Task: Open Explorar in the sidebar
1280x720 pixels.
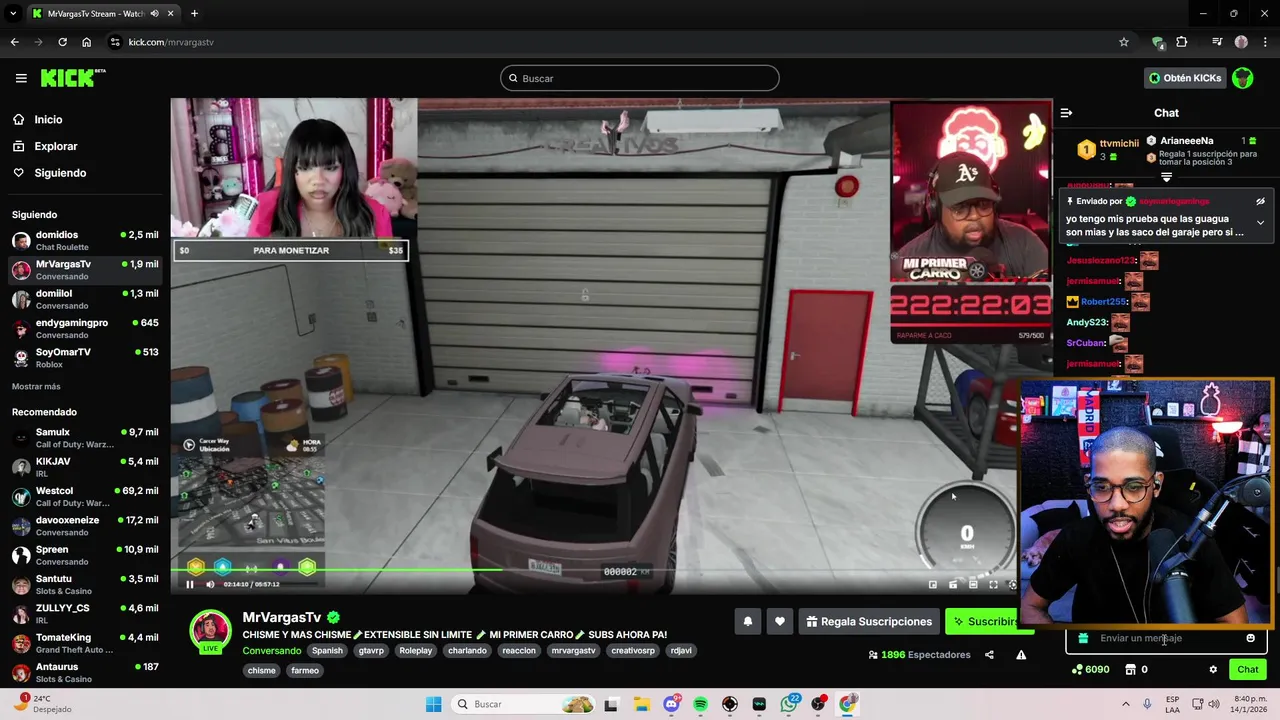Action: click(55, 146)
